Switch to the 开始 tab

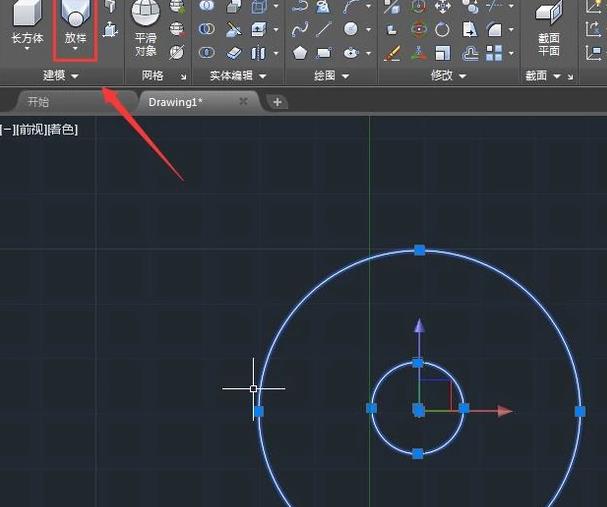[x=38, y=102]
